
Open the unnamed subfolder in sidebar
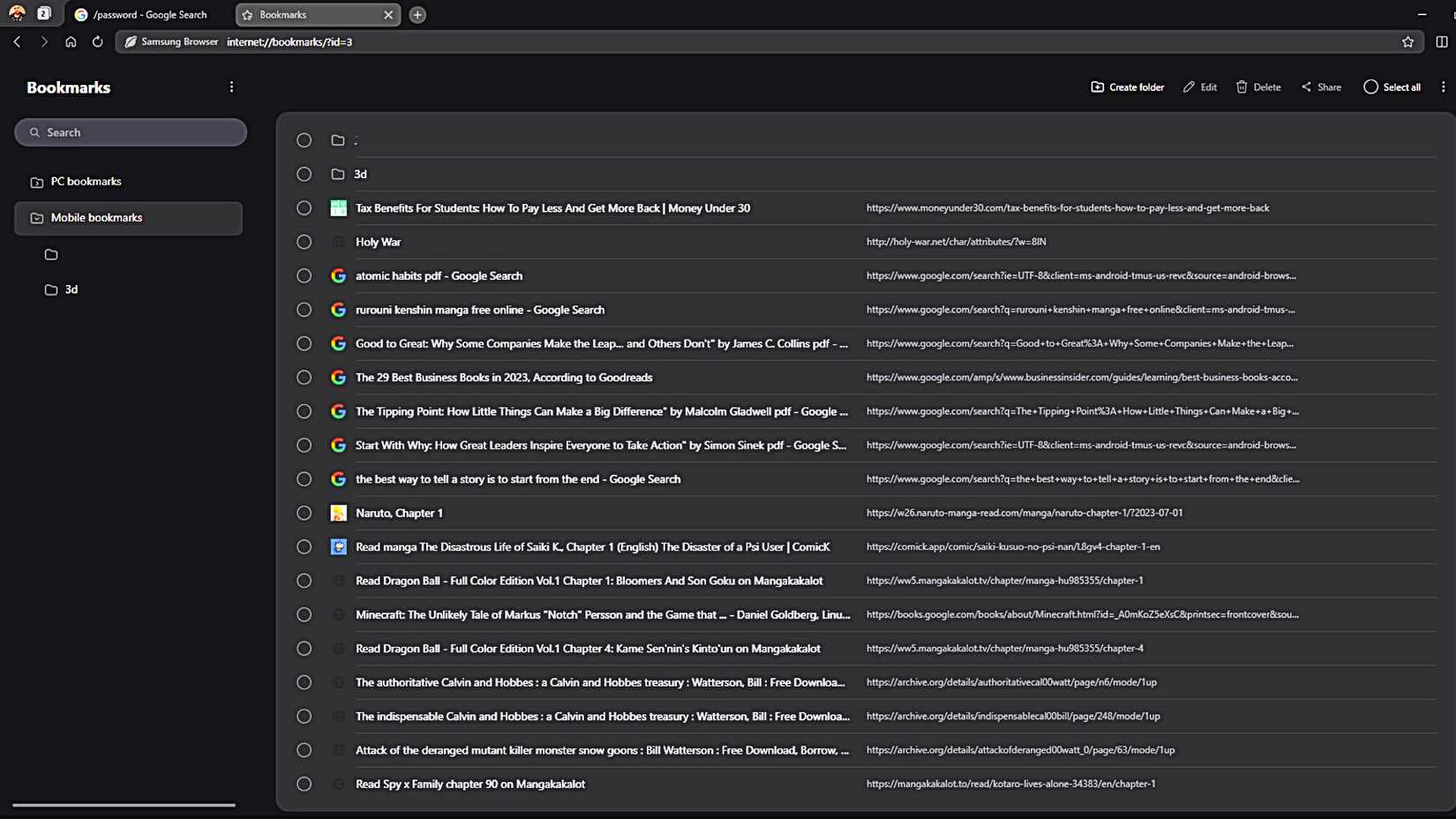(x=51, y=254)
